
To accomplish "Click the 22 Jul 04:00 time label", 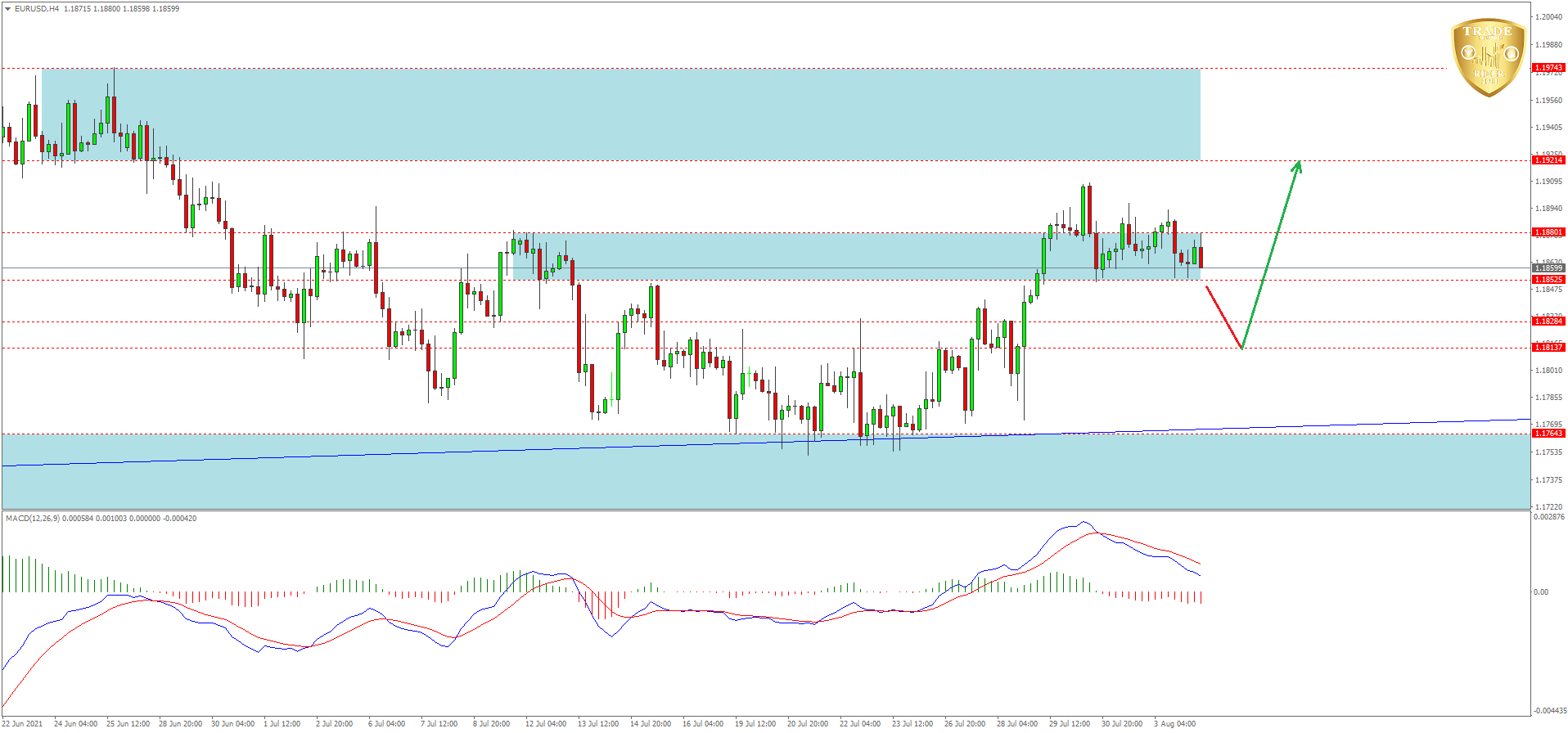I will pos(860,724).
